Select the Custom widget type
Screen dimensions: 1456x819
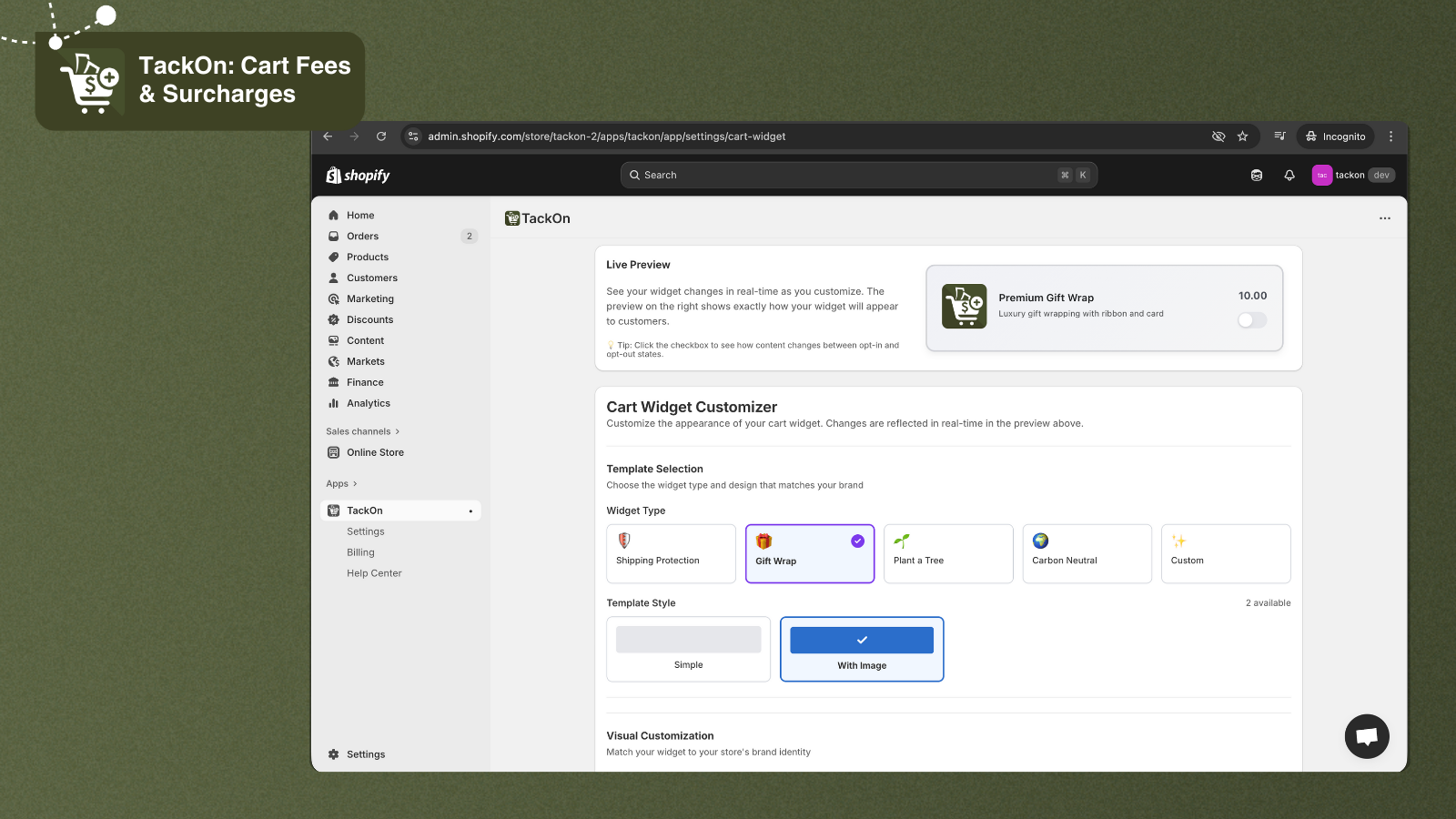click(x=1226, y=553)
